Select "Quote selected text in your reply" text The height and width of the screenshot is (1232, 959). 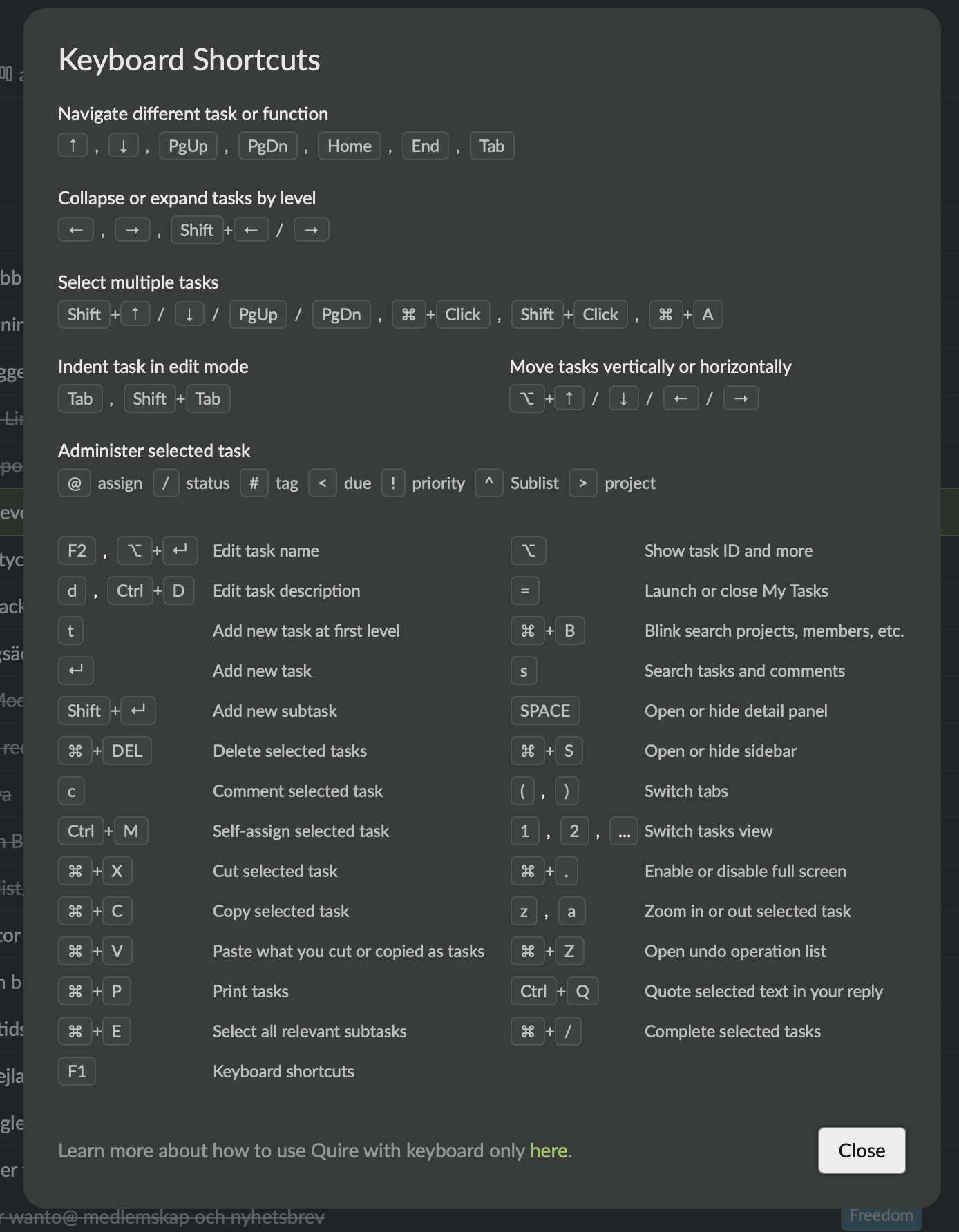(764, 991)
